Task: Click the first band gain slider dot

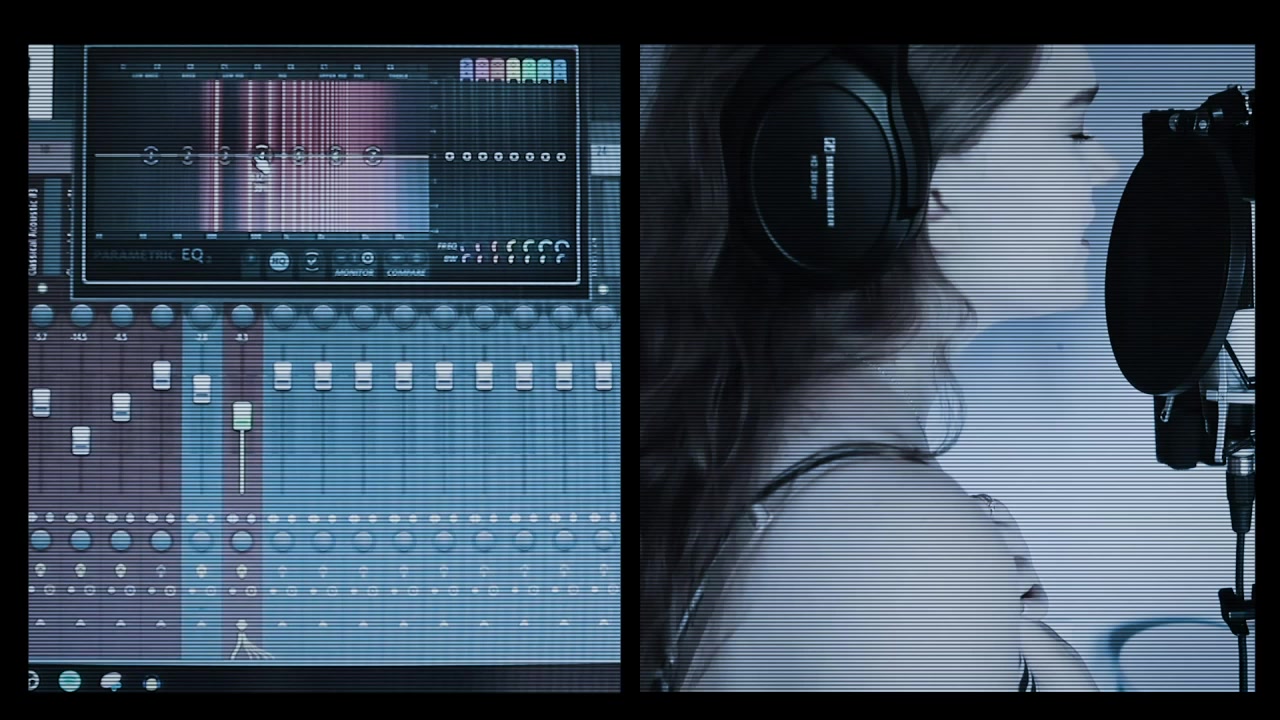Action: coord(451,156)
